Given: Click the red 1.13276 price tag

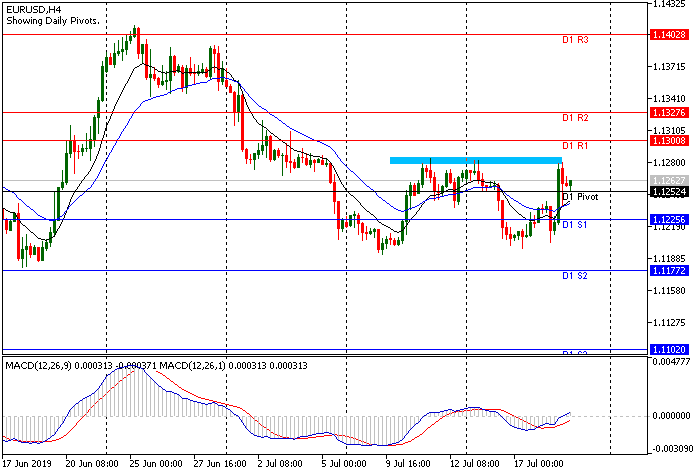Looking at the screenshot, I should [x=666, y=112].
